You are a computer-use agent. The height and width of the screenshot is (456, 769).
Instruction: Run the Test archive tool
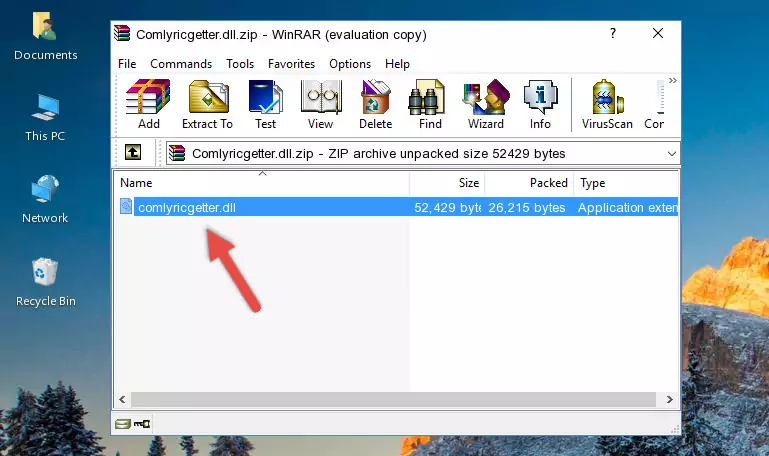point(265,104)
